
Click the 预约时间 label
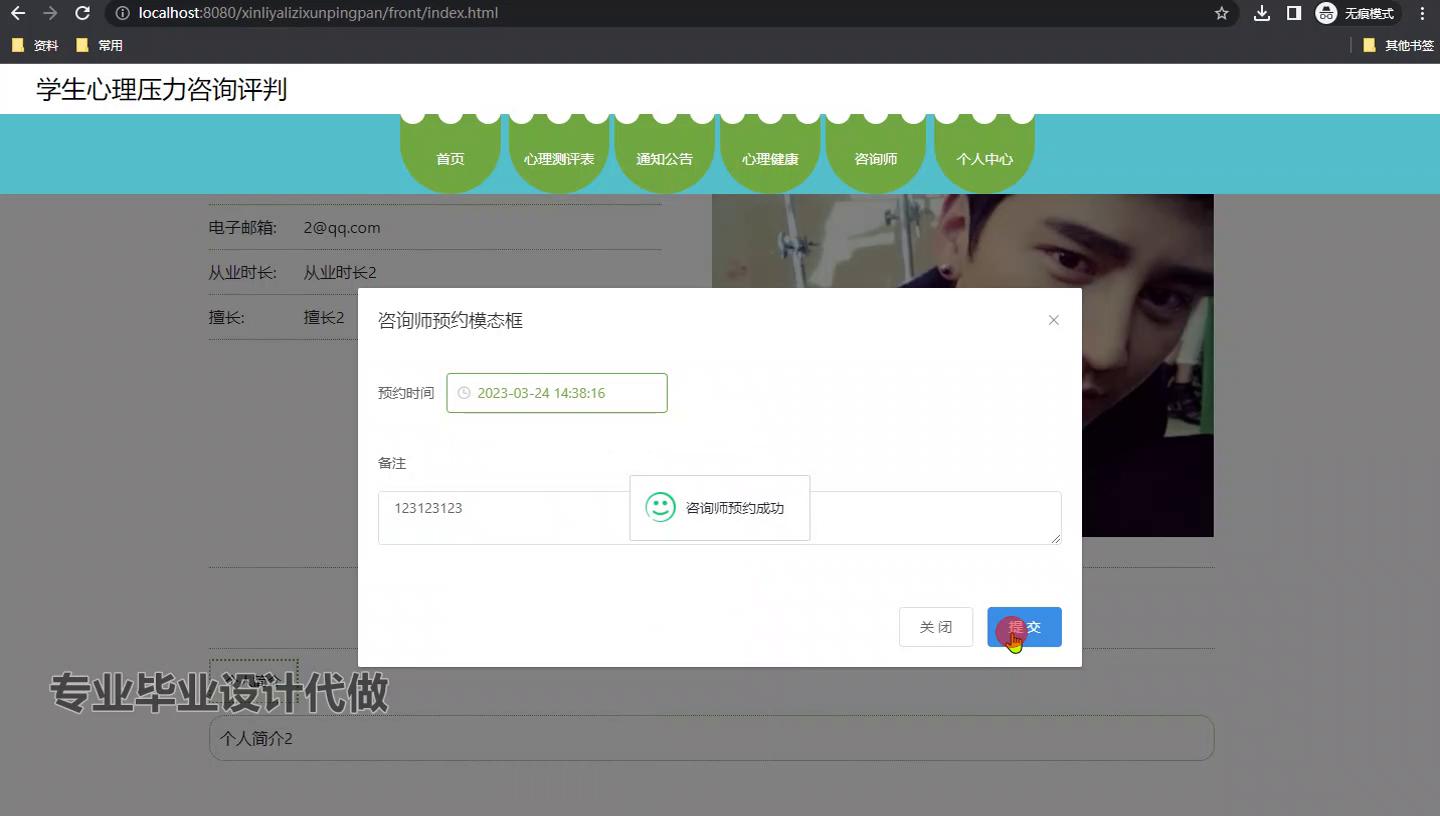tap(406, 393)
